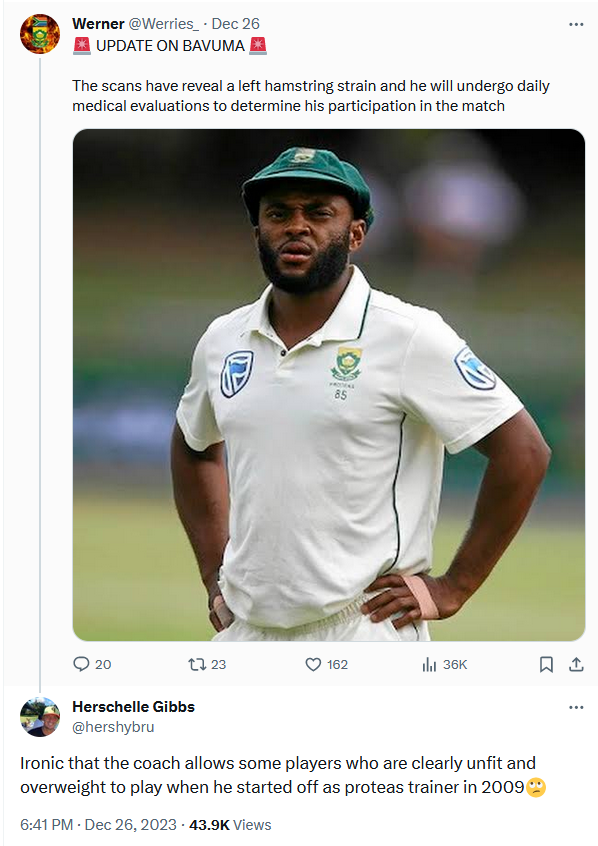
Task: Click the reply count of 20
Action: (x=104, y=664)
